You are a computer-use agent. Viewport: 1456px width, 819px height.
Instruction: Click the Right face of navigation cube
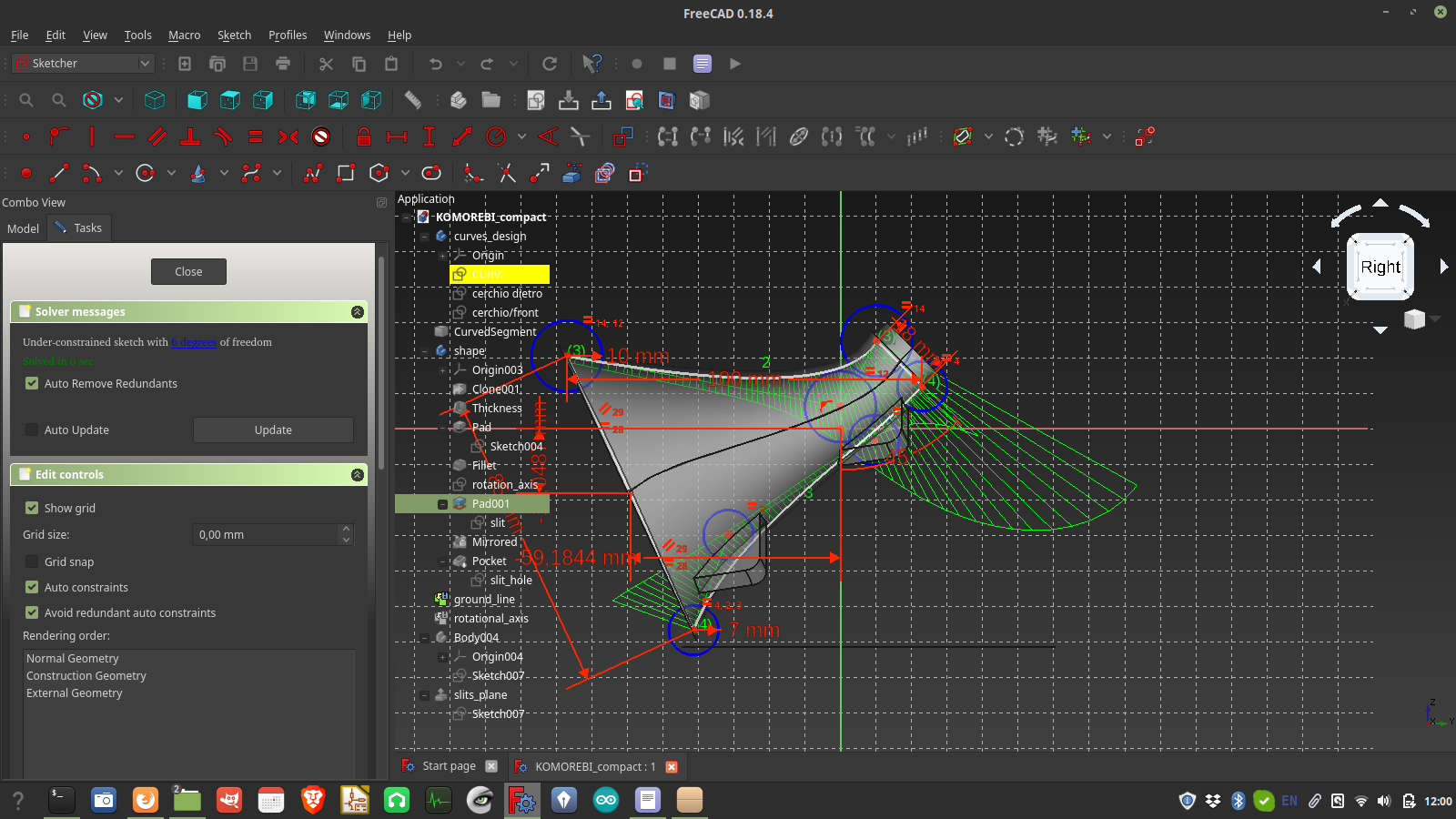(1380, 267)
